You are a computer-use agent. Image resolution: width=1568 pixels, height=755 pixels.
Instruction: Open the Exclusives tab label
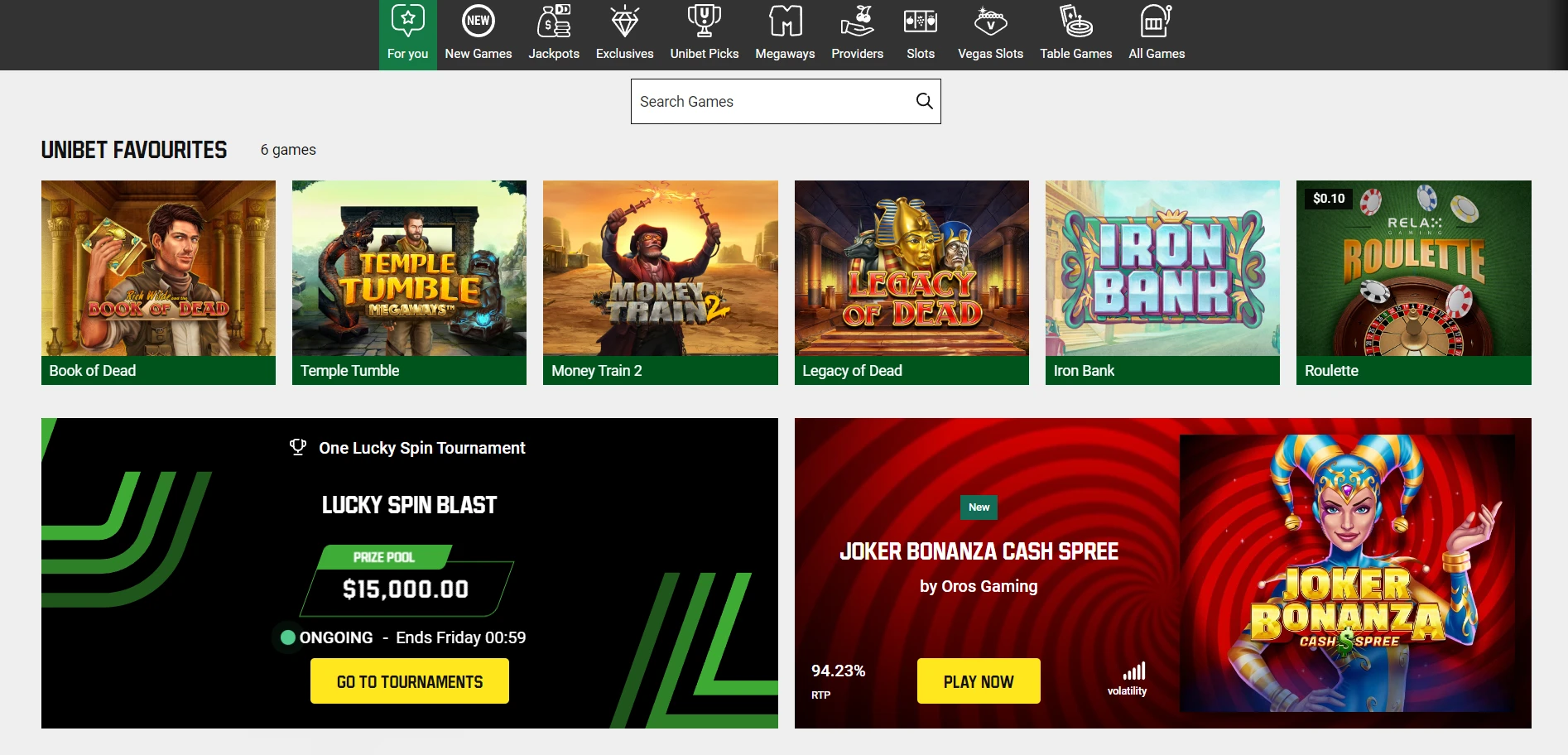tap(624, 54)
